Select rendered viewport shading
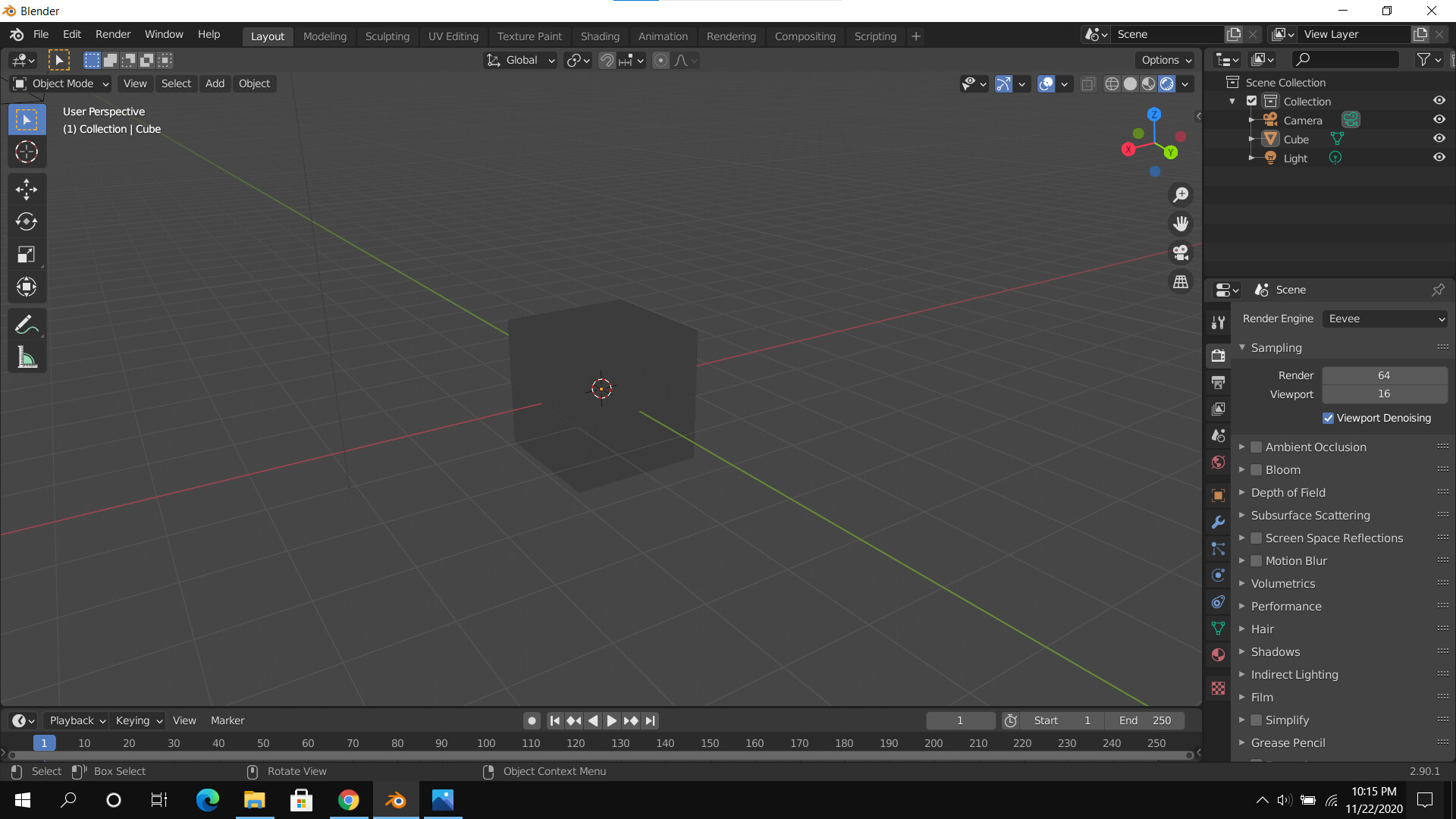The height and width of the screenshot is (819, 1456). click(x=1167, y=84)
